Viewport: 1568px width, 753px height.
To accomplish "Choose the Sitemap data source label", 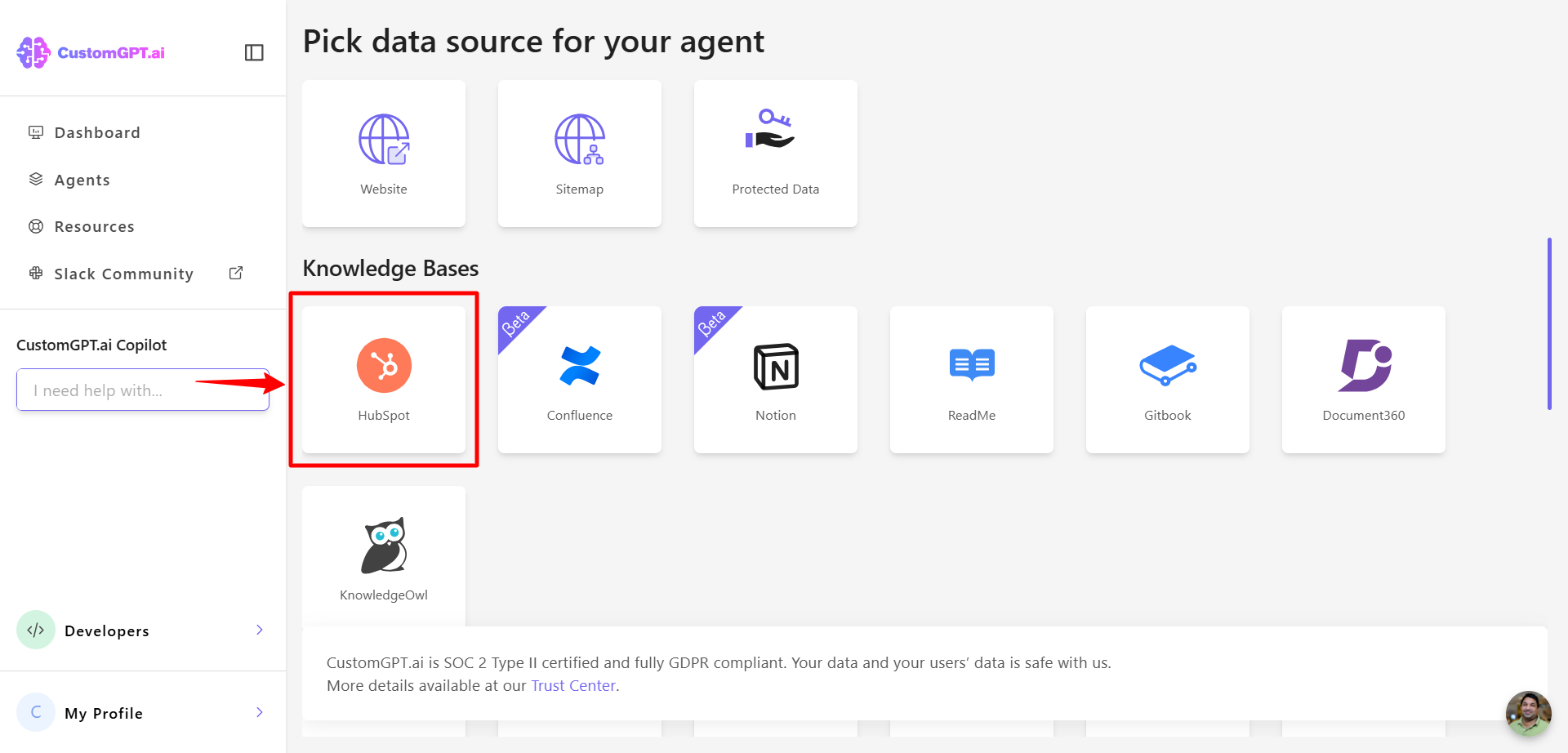I will 580,189.
